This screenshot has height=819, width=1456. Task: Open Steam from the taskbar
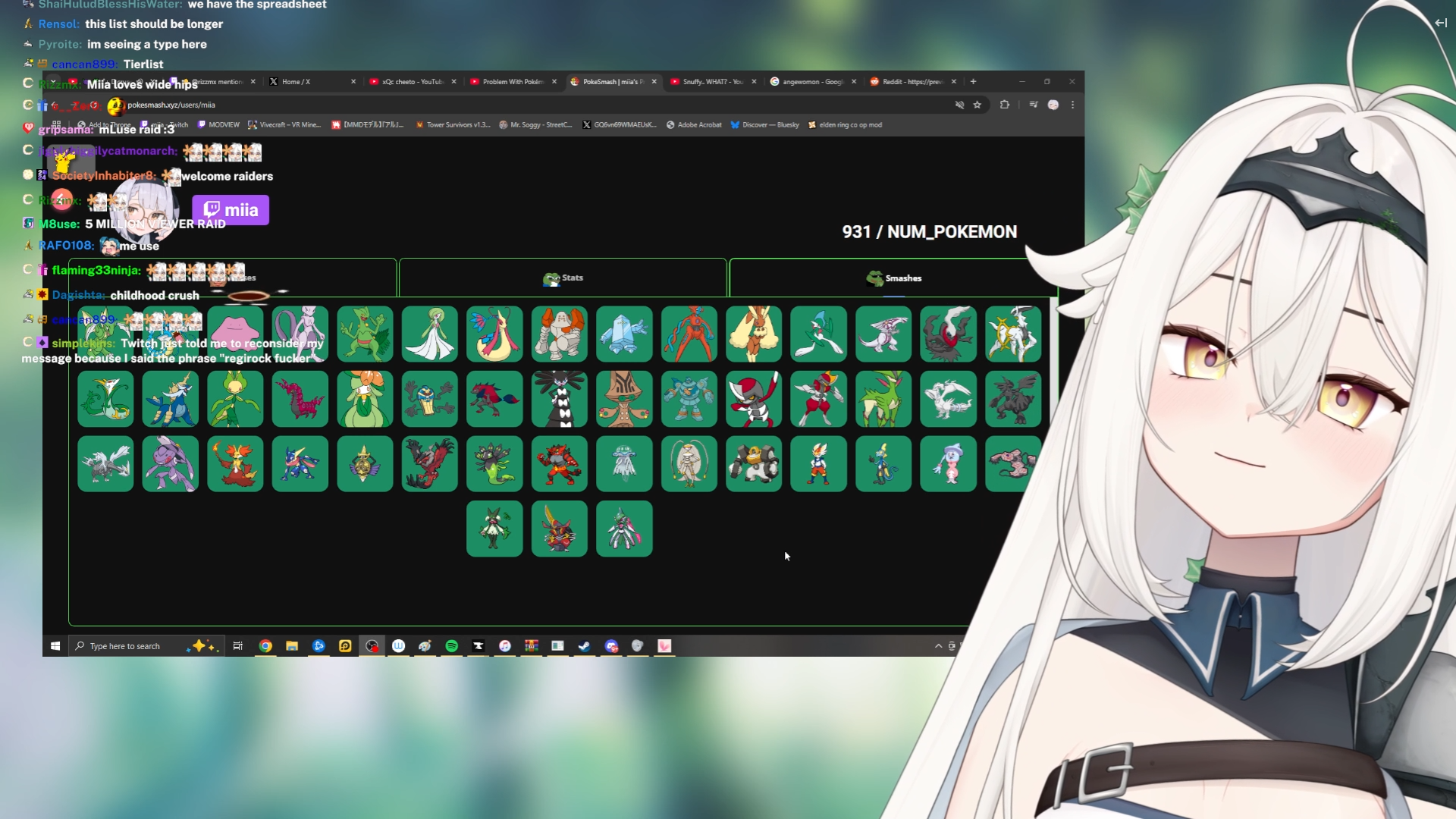tap(585, 646)
